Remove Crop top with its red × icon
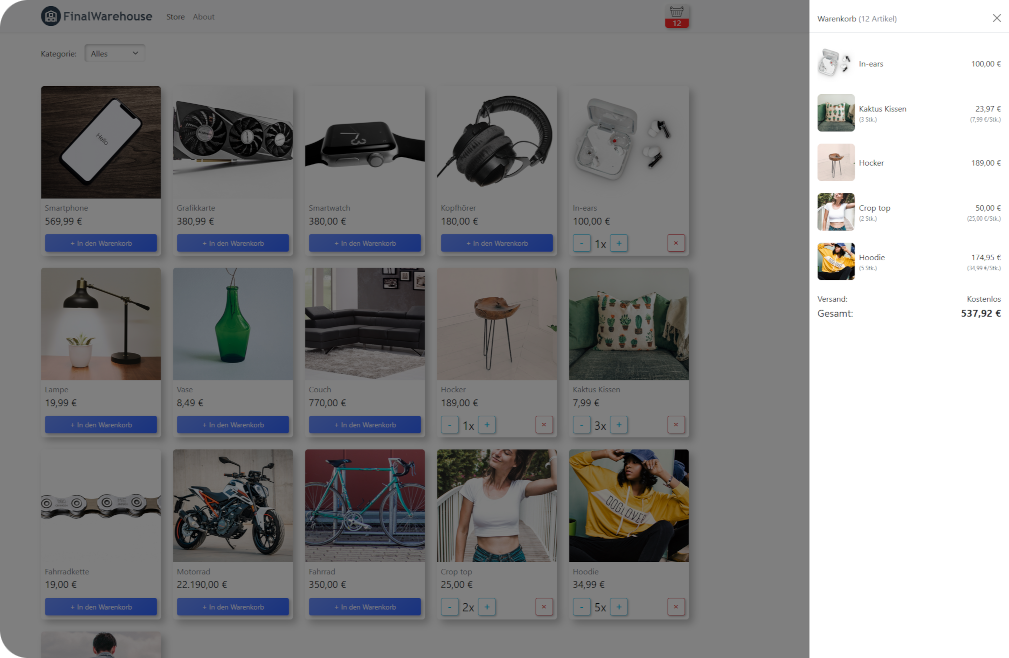This screenshot has width=1009, height=658. click(x=544, y=606)
